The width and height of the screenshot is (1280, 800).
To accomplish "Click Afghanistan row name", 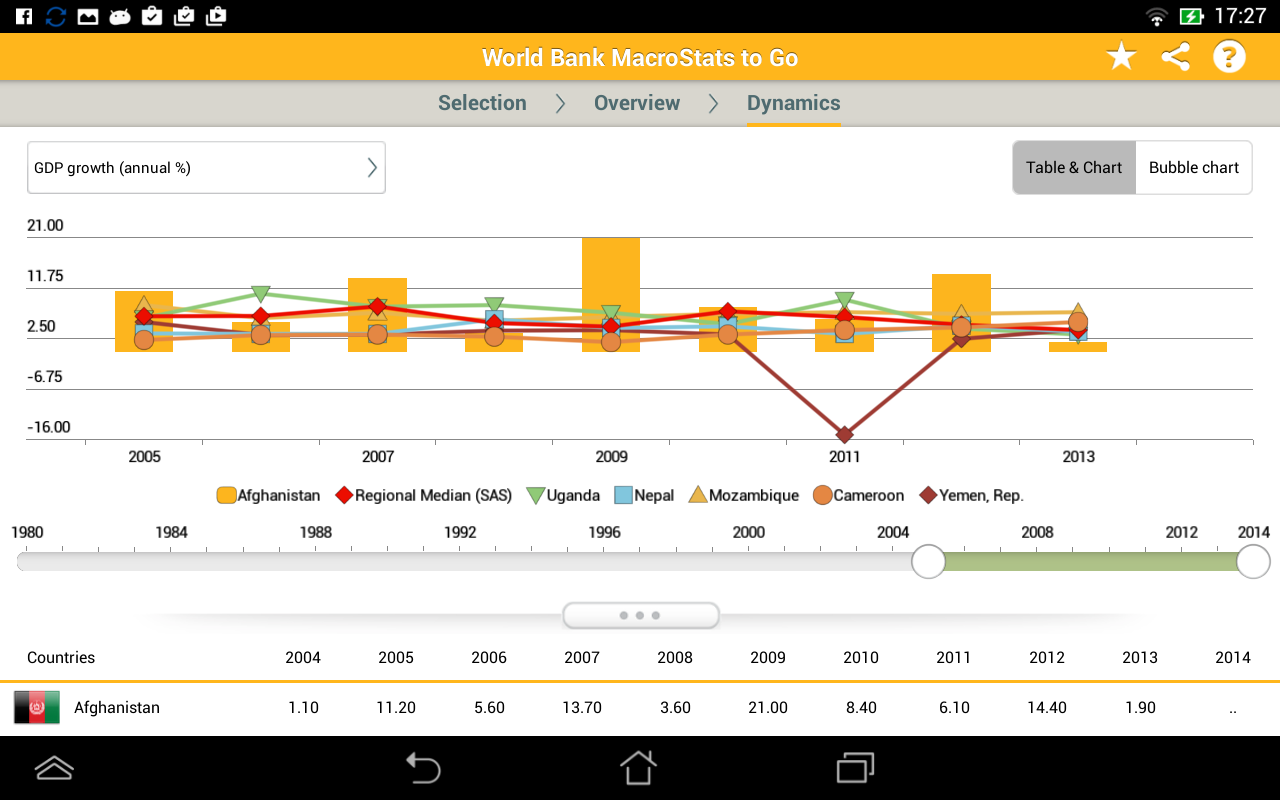I will click(117, 707).
